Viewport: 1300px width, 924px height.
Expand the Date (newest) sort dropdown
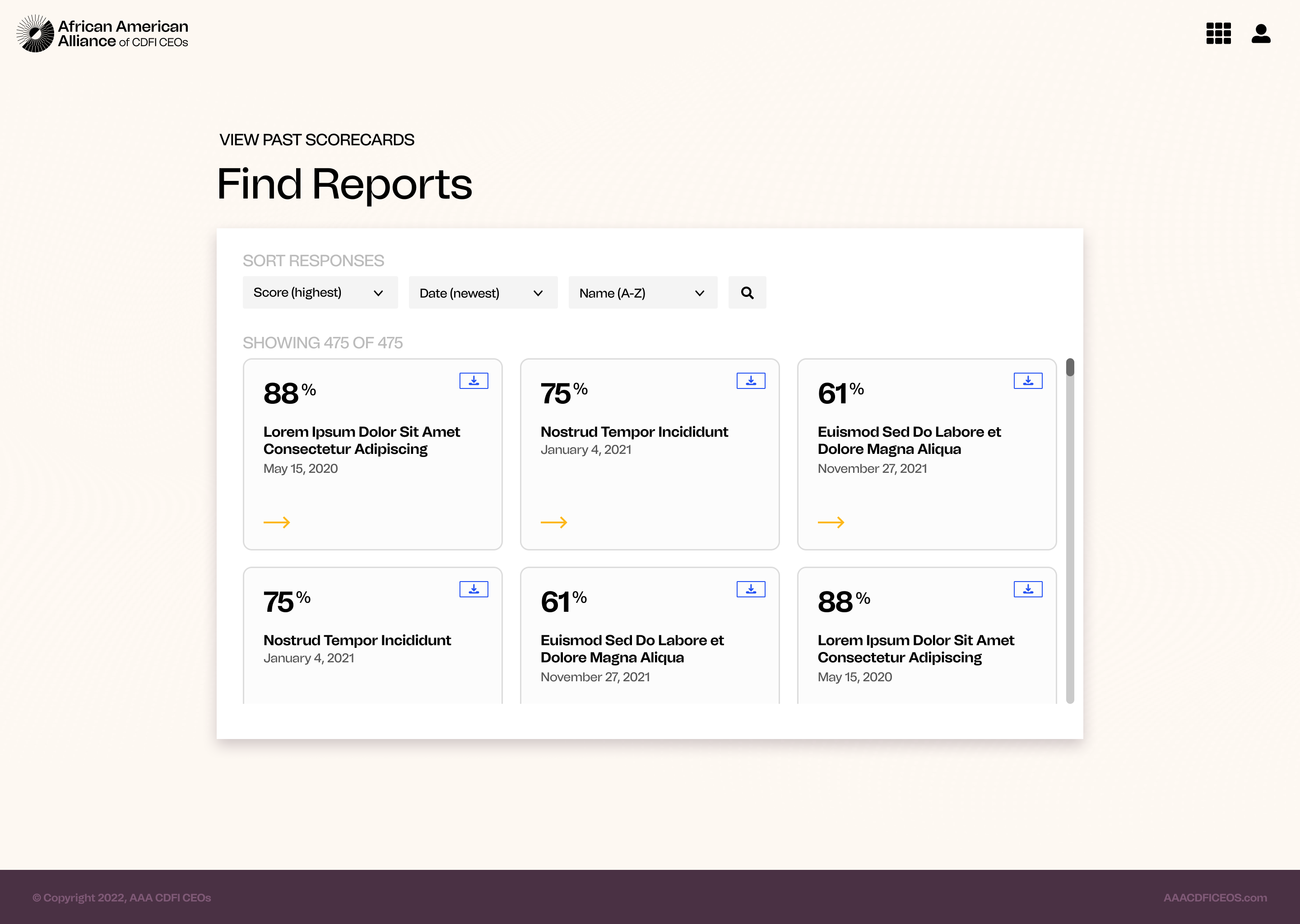[x=483, y=292]
